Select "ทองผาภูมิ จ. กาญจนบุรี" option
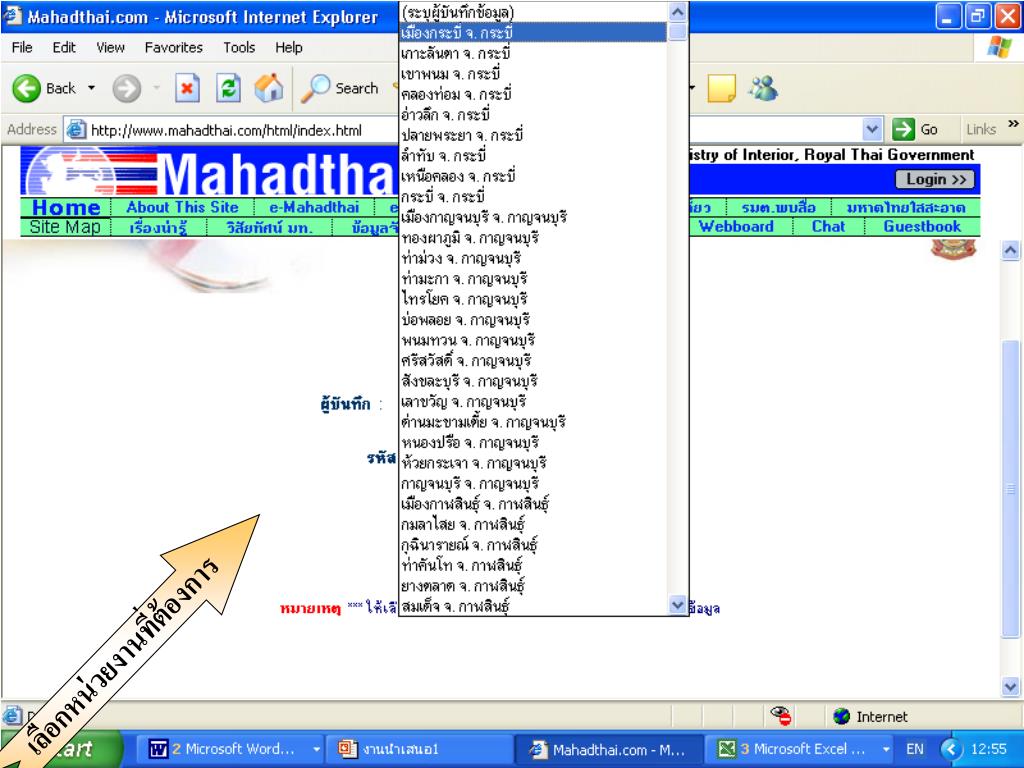 534,238
